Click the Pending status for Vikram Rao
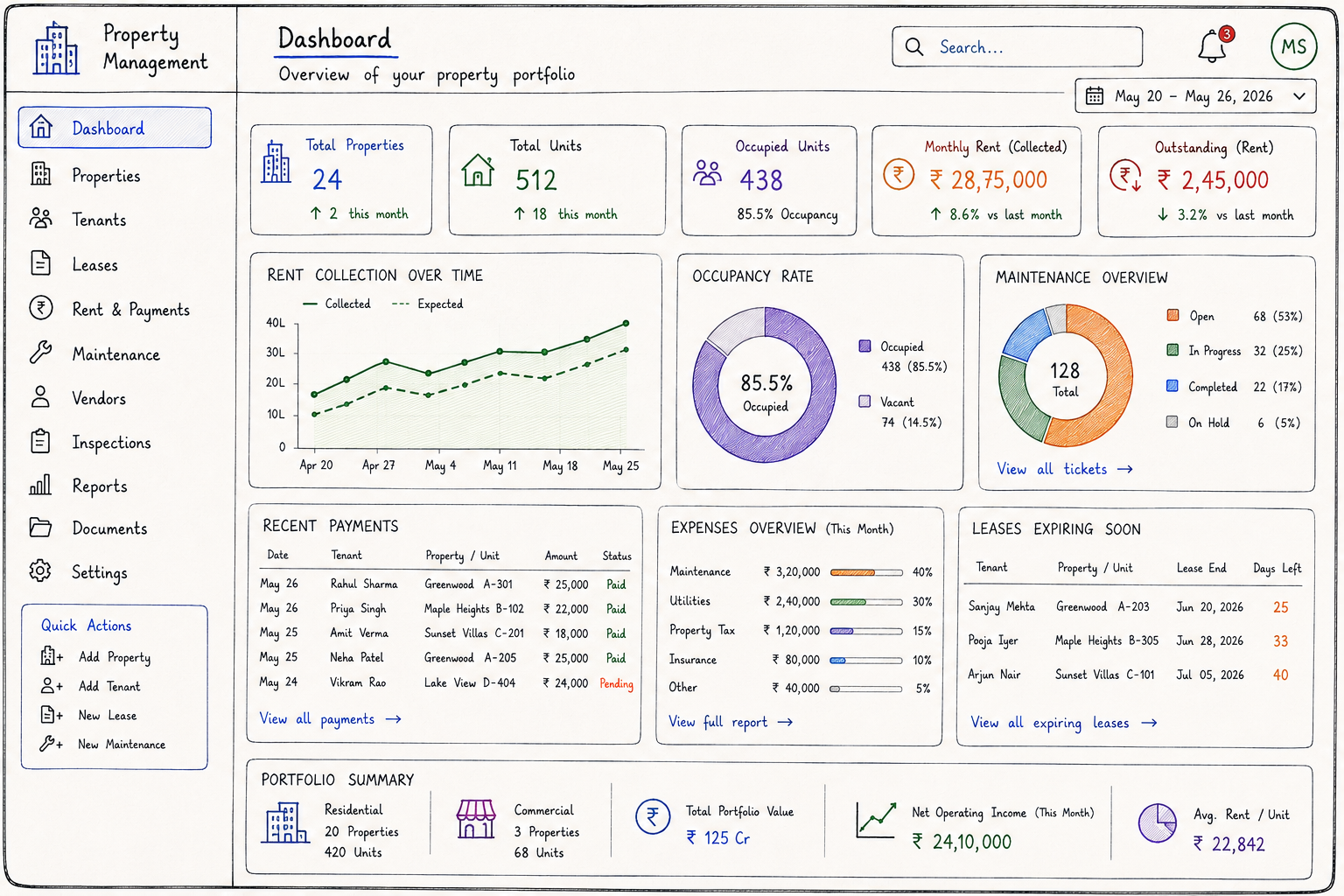The width and height of the screenshot is (1344, 896). point(616,683)
